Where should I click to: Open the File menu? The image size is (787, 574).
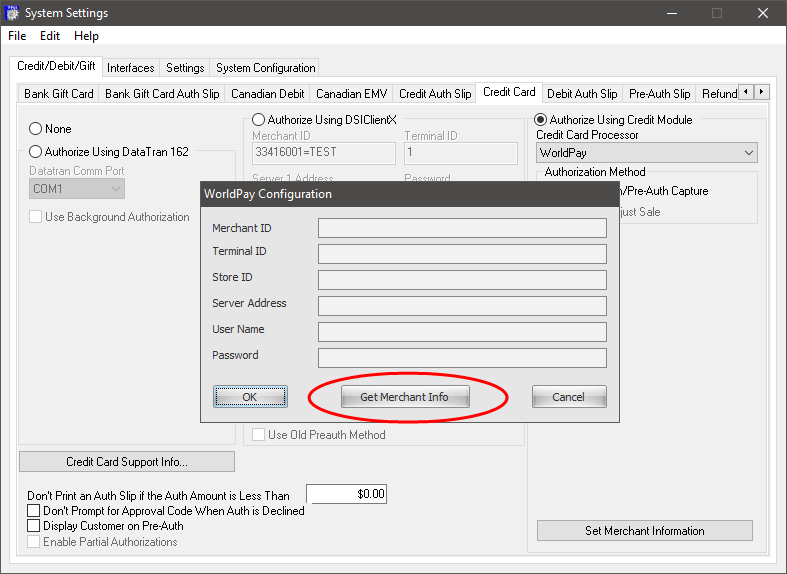point(17,36)
